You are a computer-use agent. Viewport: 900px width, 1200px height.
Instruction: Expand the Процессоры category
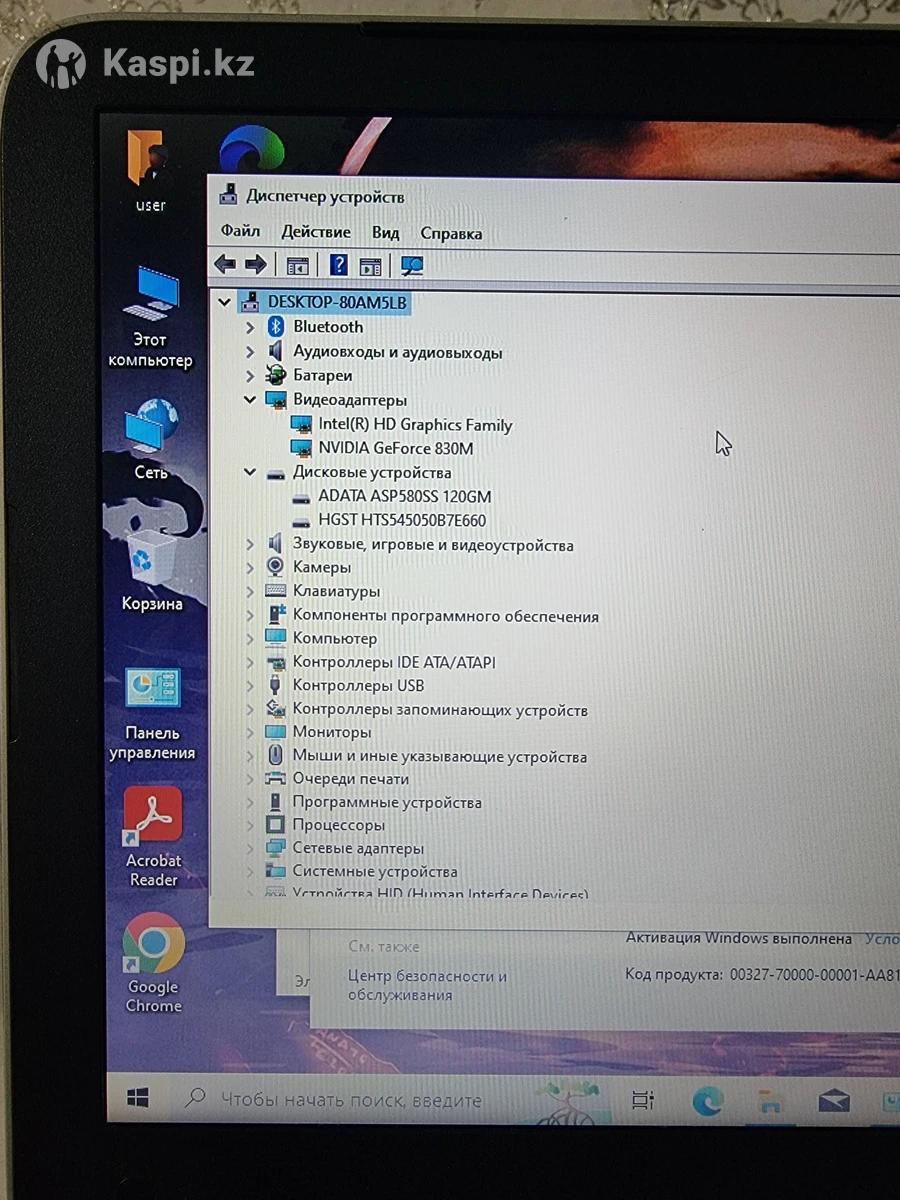[250, 825]
